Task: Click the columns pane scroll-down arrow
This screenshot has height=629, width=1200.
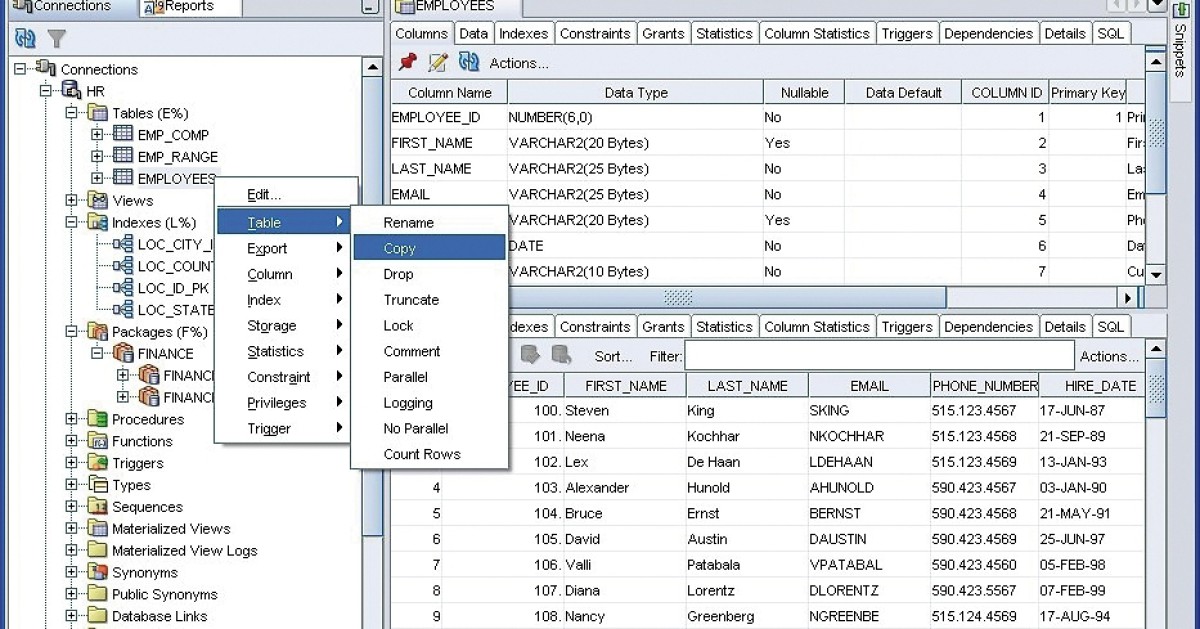Action: pyautogui.click(x=1156, y=274)
